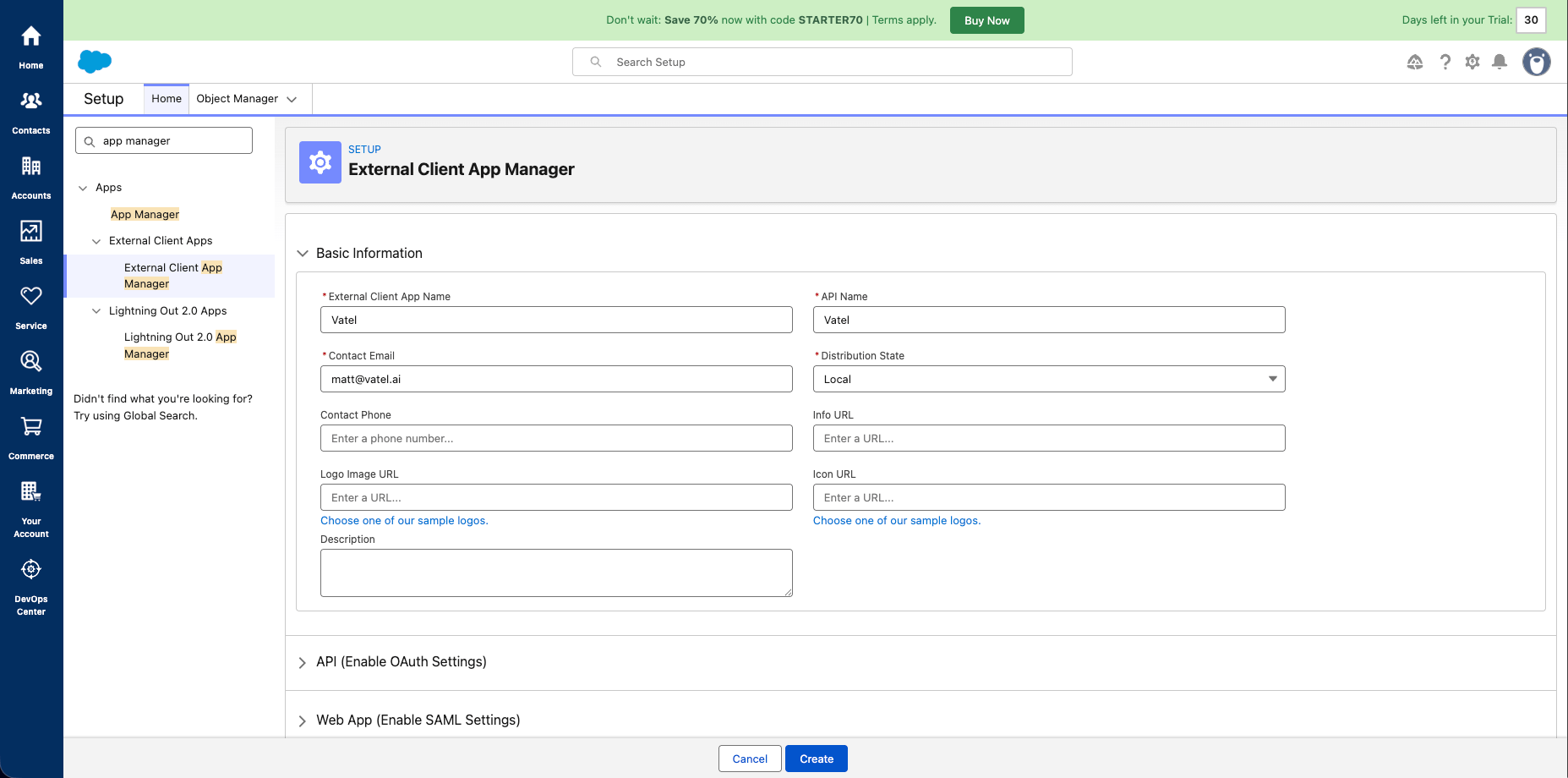Choose sample logos link under Logo Image URL
The image size is (1568, 778).
404,521
